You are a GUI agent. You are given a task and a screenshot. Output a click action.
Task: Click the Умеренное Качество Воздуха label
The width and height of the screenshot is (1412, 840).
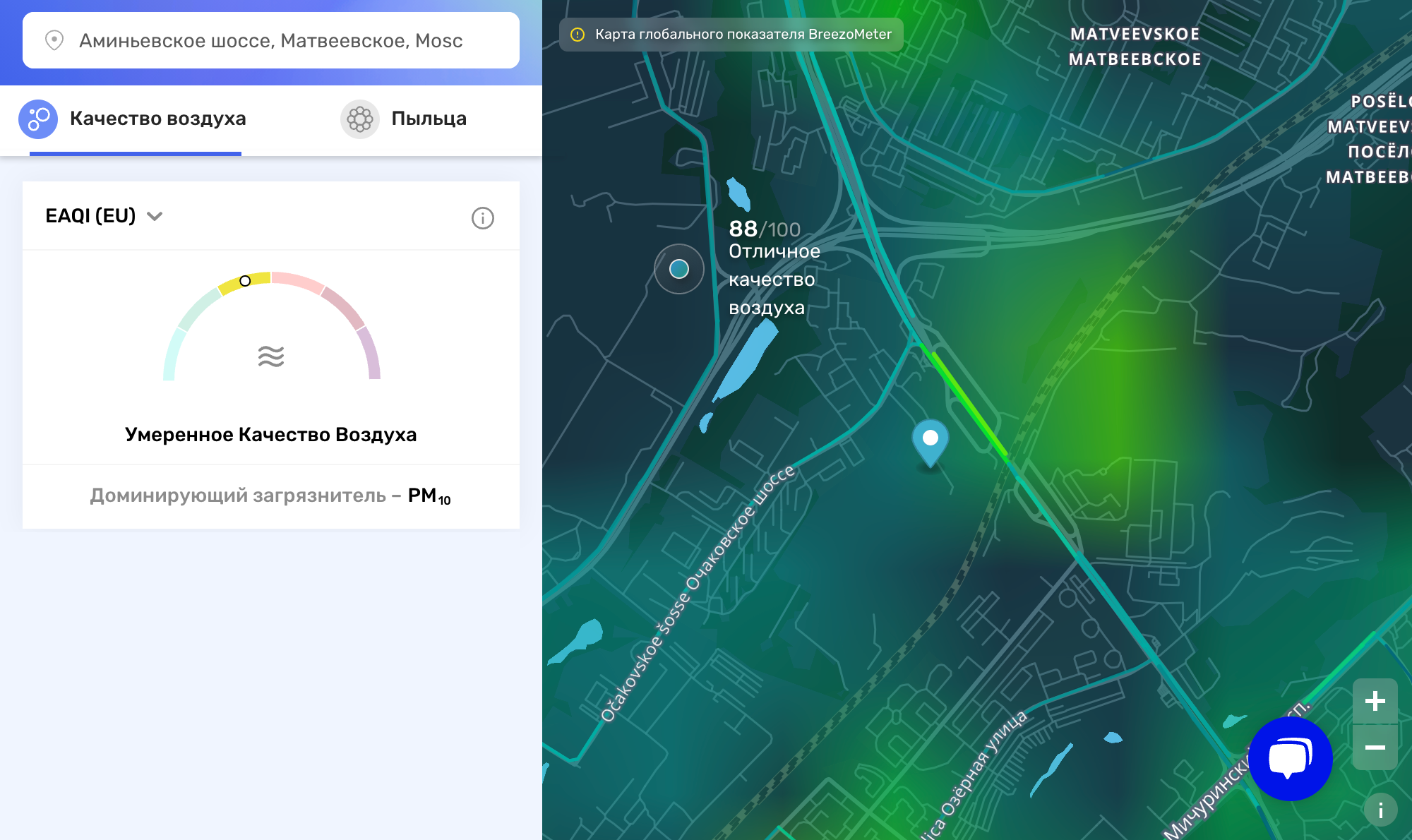(x=271, y=434)
